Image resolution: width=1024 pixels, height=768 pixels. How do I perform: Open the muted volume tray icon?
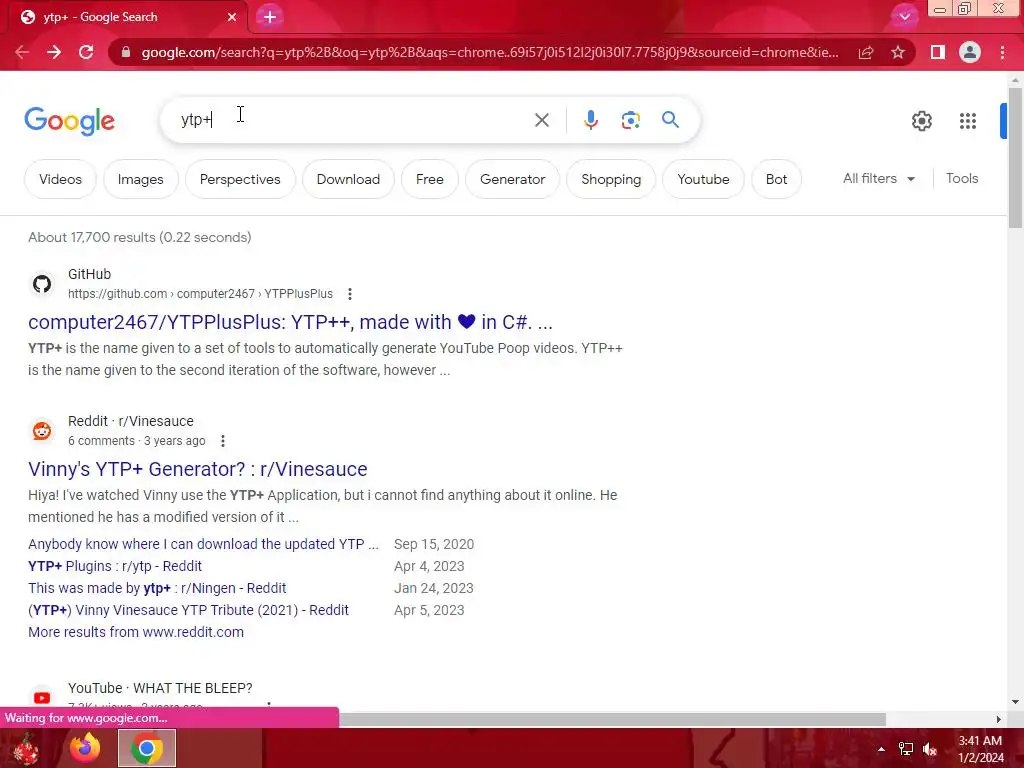pos(931,749)
